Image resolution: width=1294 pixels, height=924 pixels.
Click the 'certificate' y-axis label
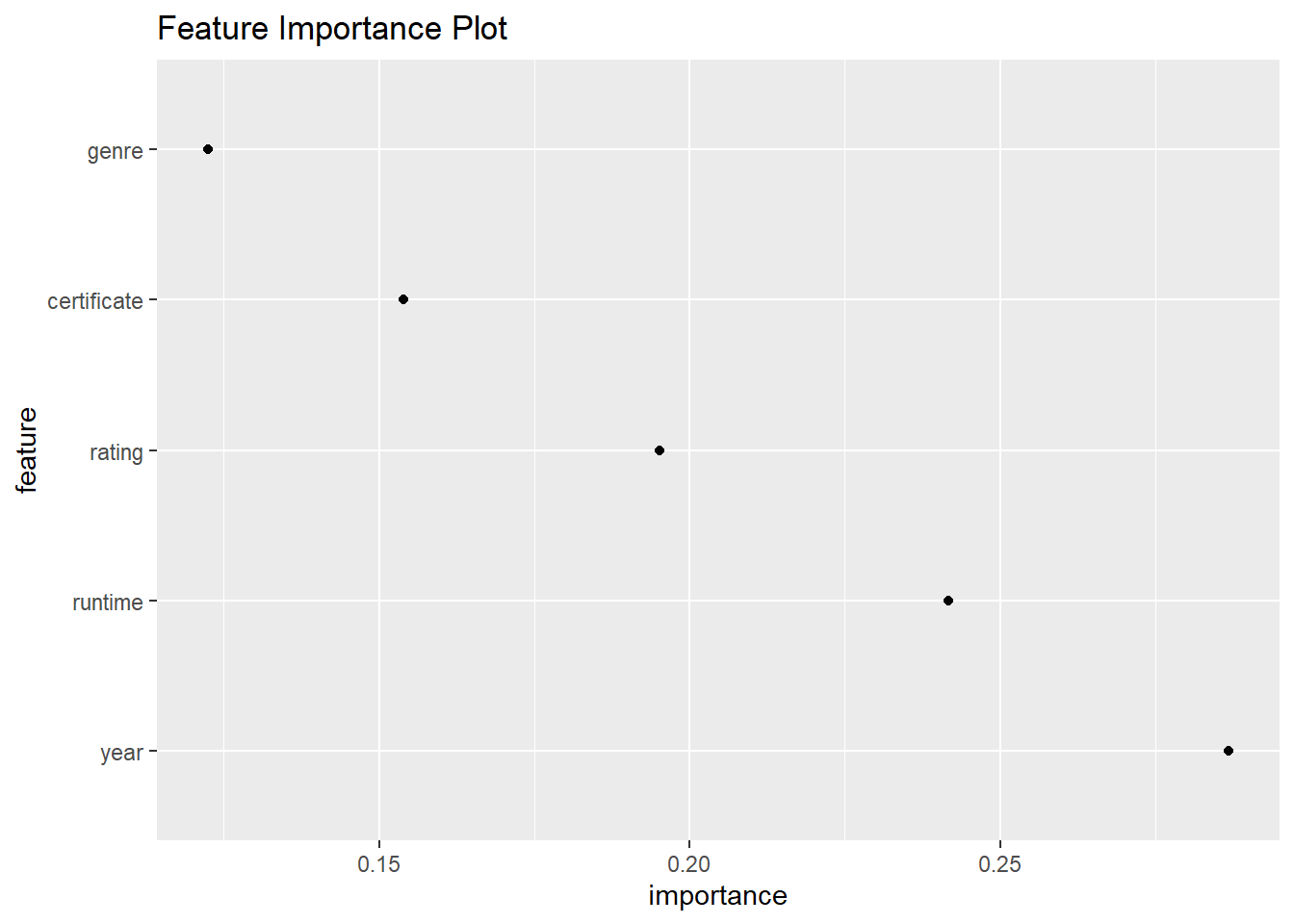coord(94,301)
